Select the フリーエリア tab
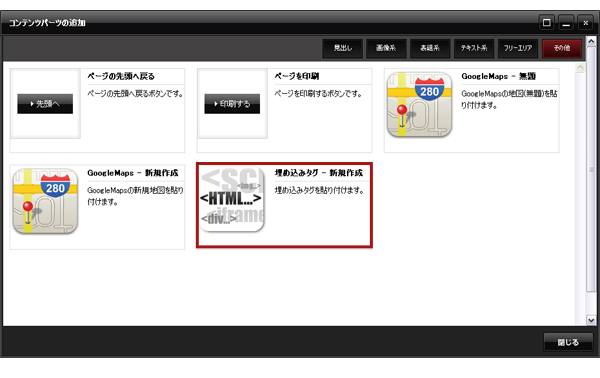Screen dimensions: 600x378 click(518, 48)
